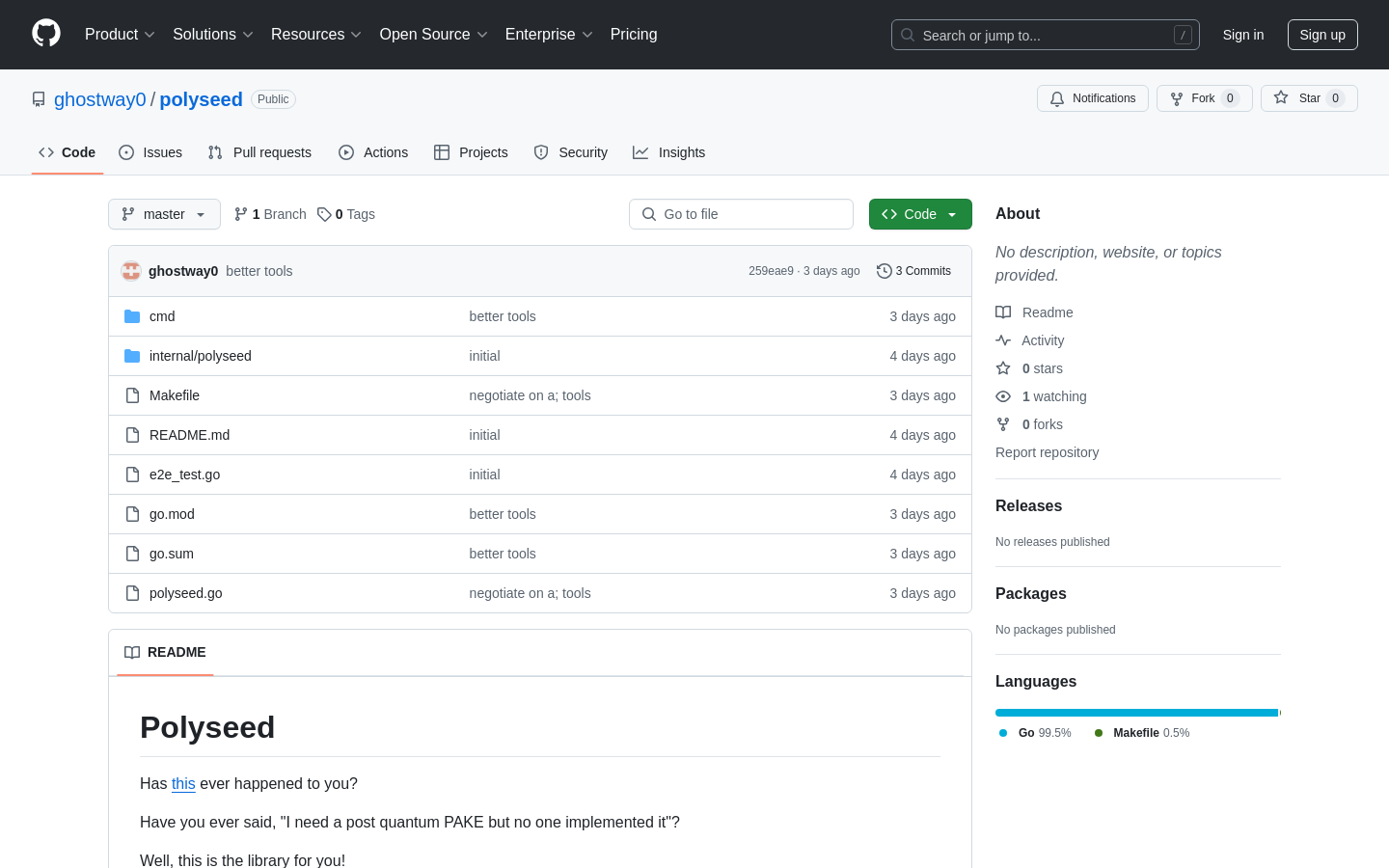Click the 0 Tags link

coord(346,214)
